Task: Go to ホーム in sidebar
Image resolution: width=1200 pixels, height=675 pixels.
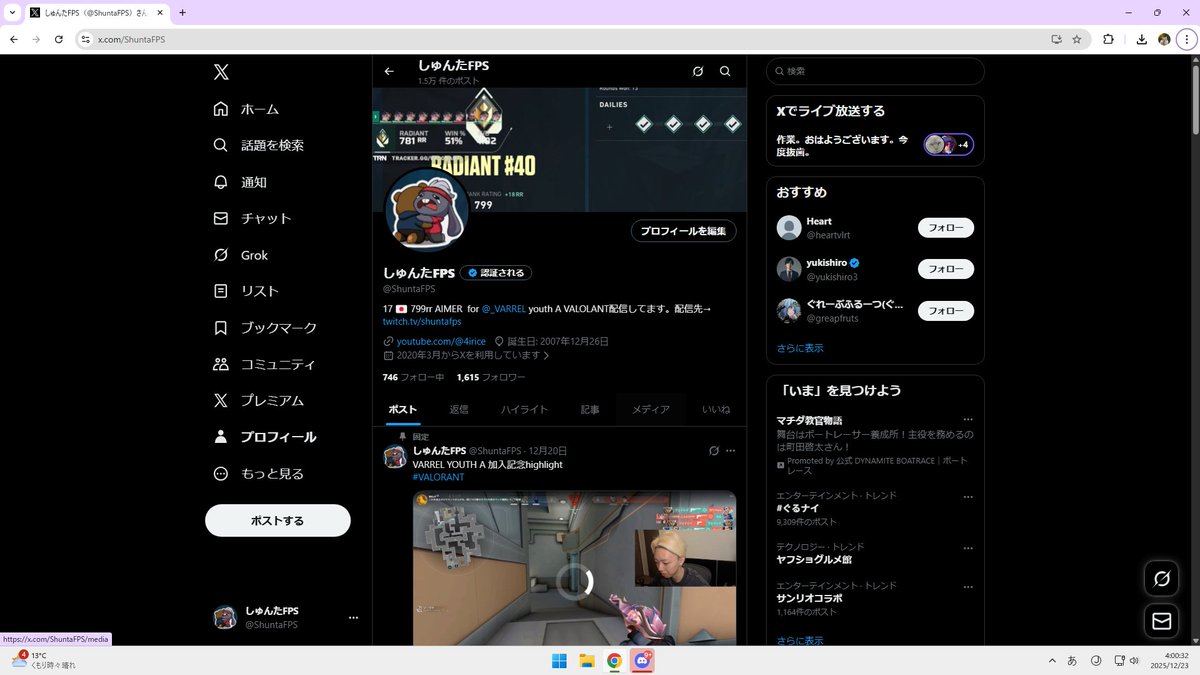Action: coord(246,109)
